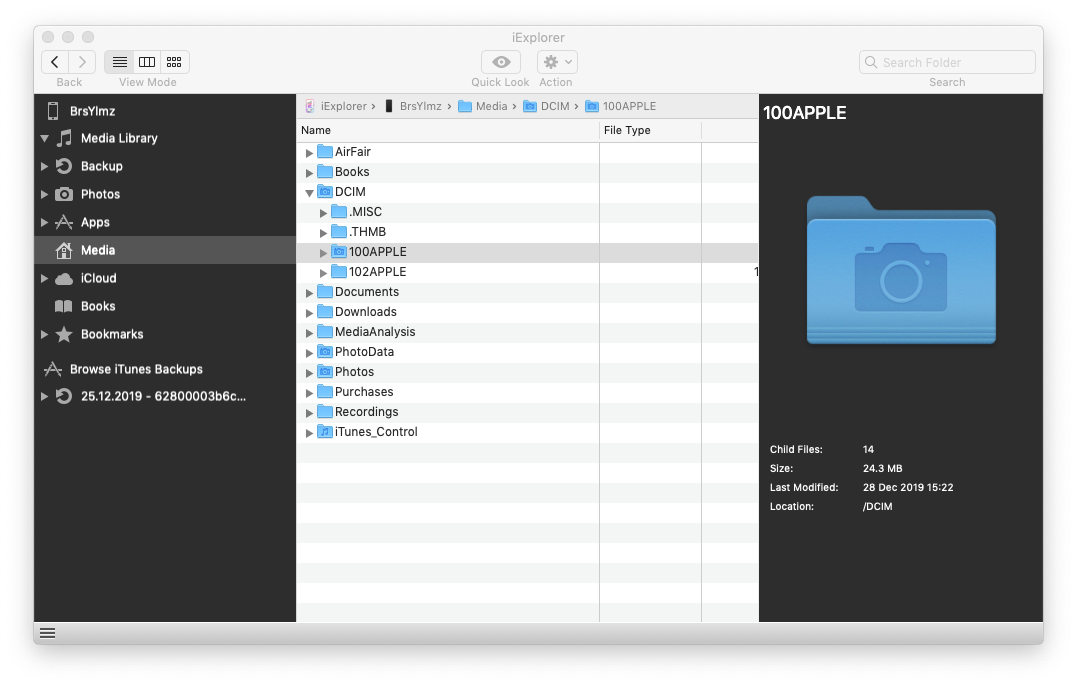Switch to list view mode
Screen dimensions: 1077x686
click(120, 62)
